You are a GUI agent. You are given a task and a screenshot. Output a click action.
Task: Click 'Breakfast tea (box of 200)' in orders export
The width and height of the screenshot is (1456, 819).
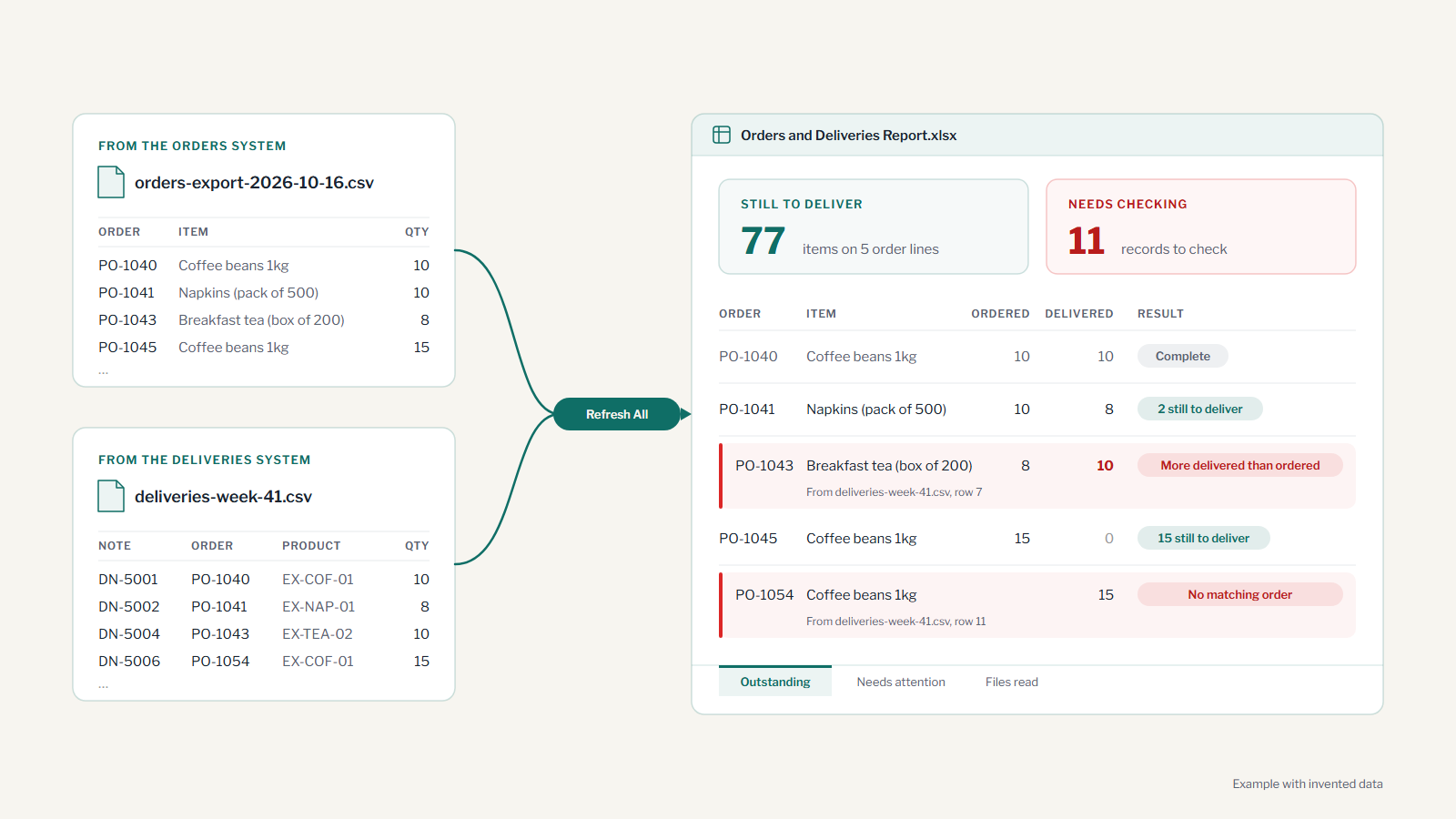pyautogui.click(x=261, y=320)
